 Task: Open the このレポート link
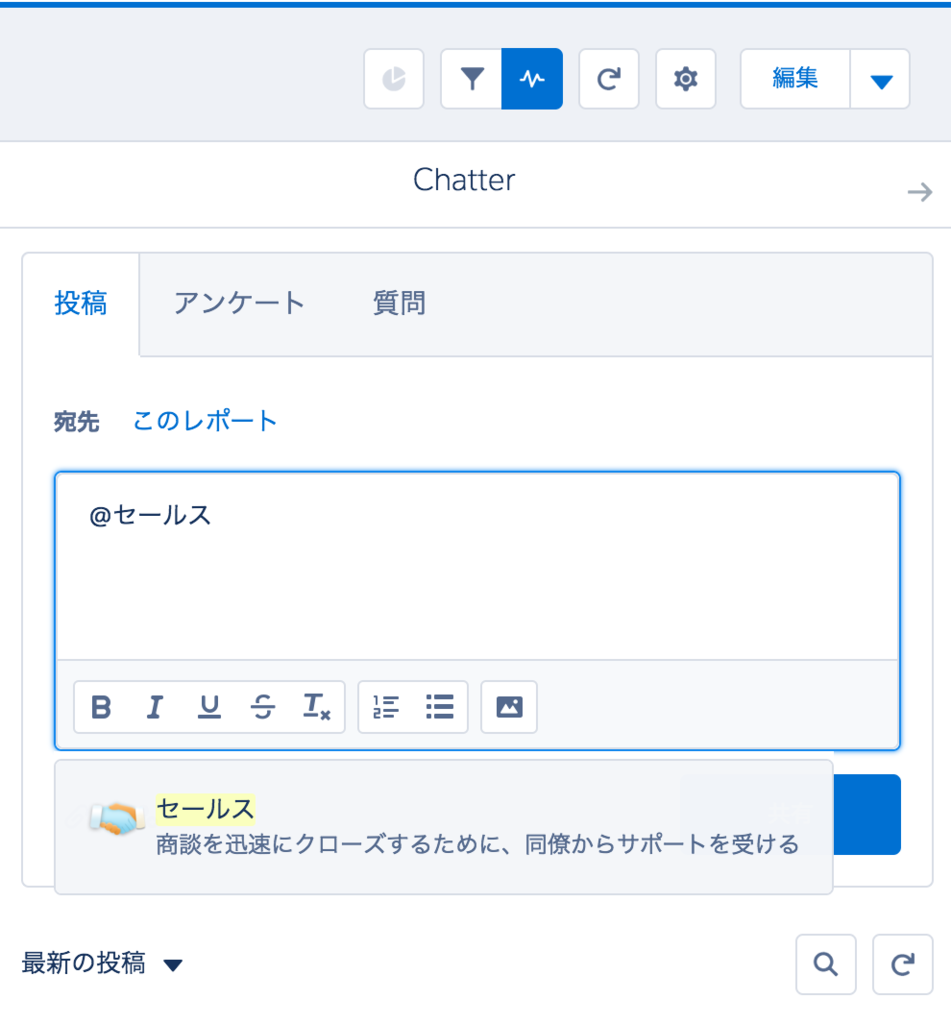pyautogui.click(x=204, y=422)
